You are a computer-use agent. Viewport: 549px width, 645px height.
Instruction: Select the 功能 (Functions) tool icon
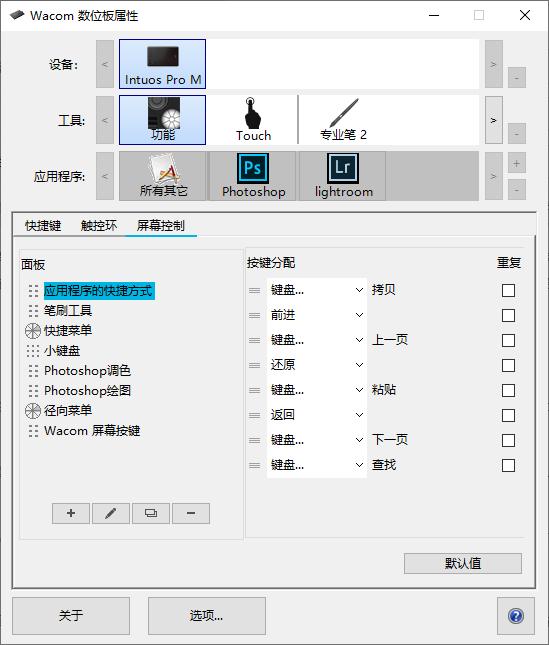pos(162,120)
